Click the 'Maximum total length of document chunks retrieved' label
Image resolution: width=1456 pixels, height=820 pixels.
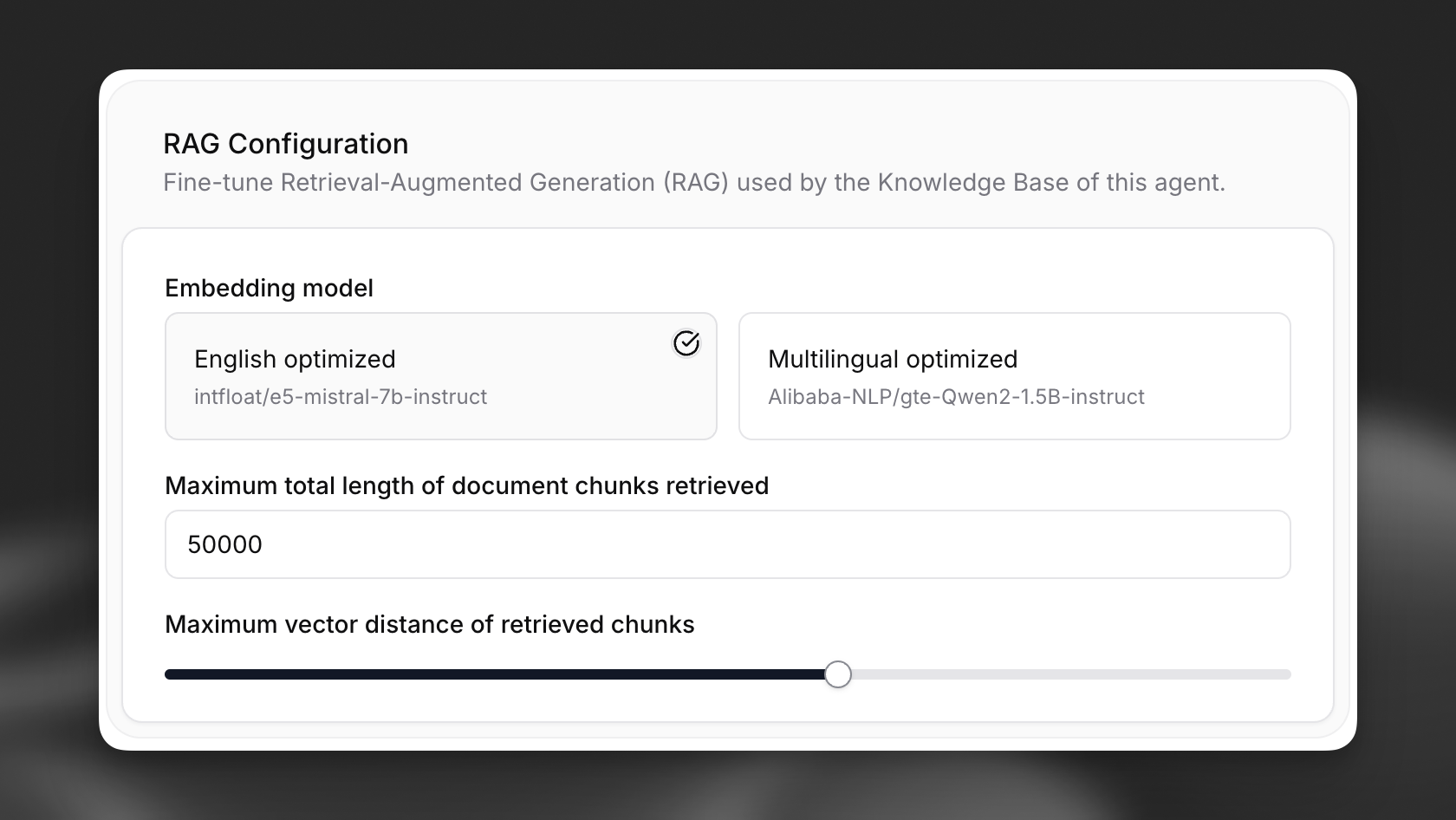467,485
